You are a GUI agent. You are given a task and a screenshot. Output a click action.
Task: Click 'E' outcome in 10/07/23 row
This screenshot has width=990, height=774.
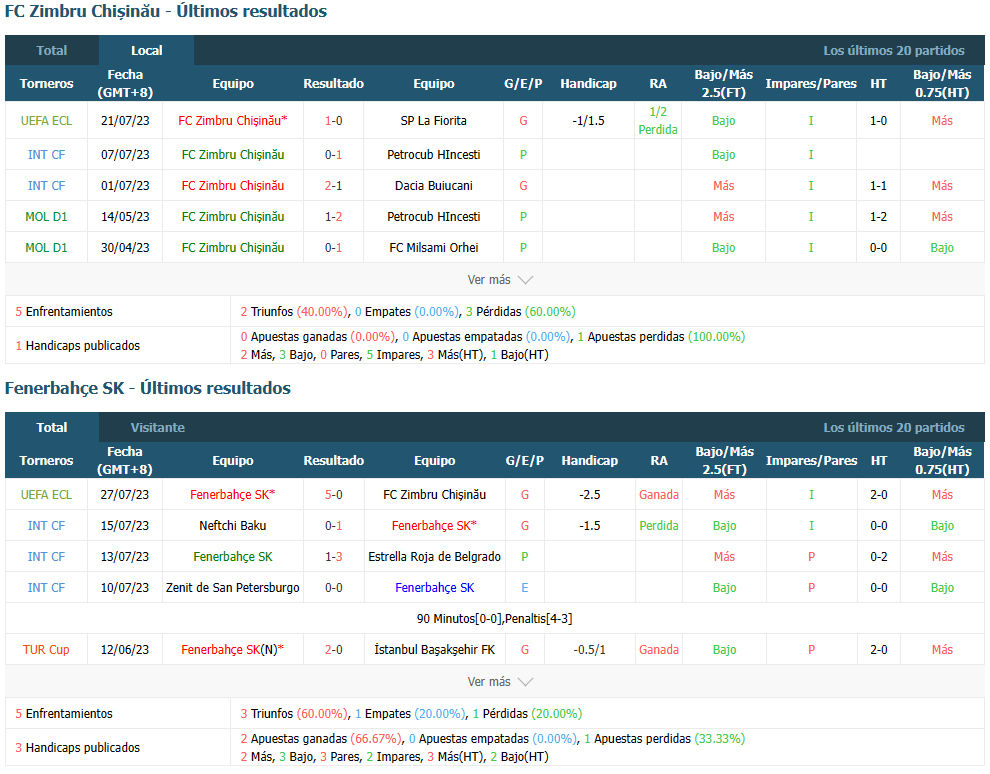point(525,587)
